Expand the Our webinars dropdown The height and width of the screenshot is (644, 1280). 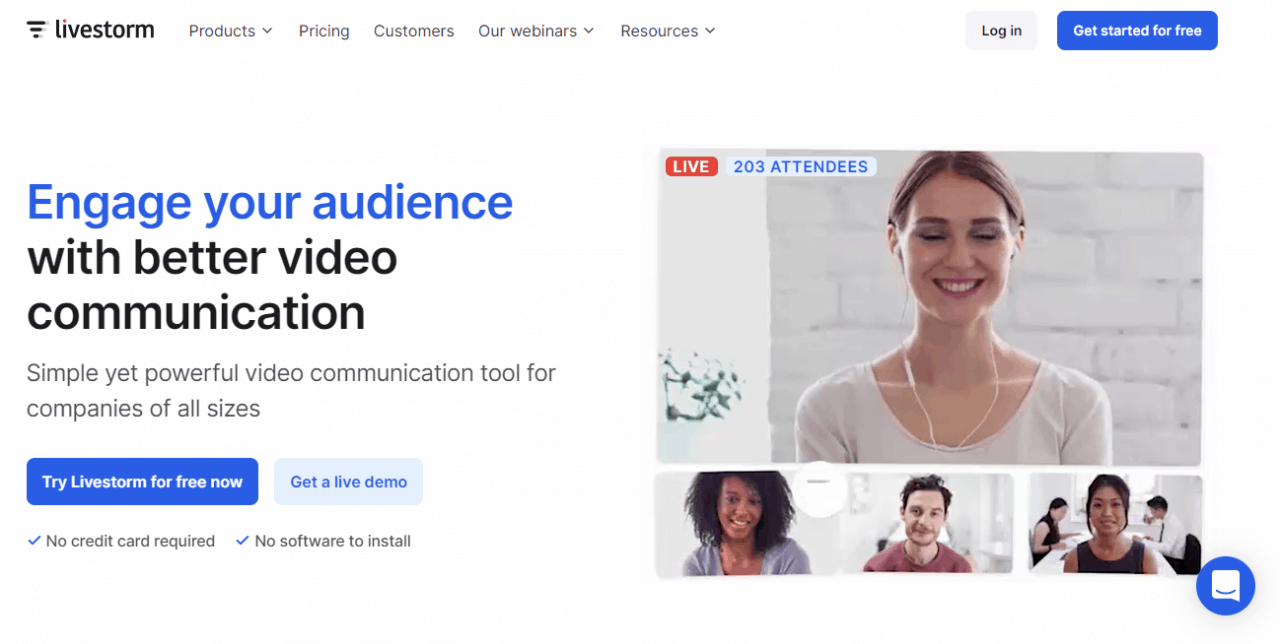(x=536, y=31)
